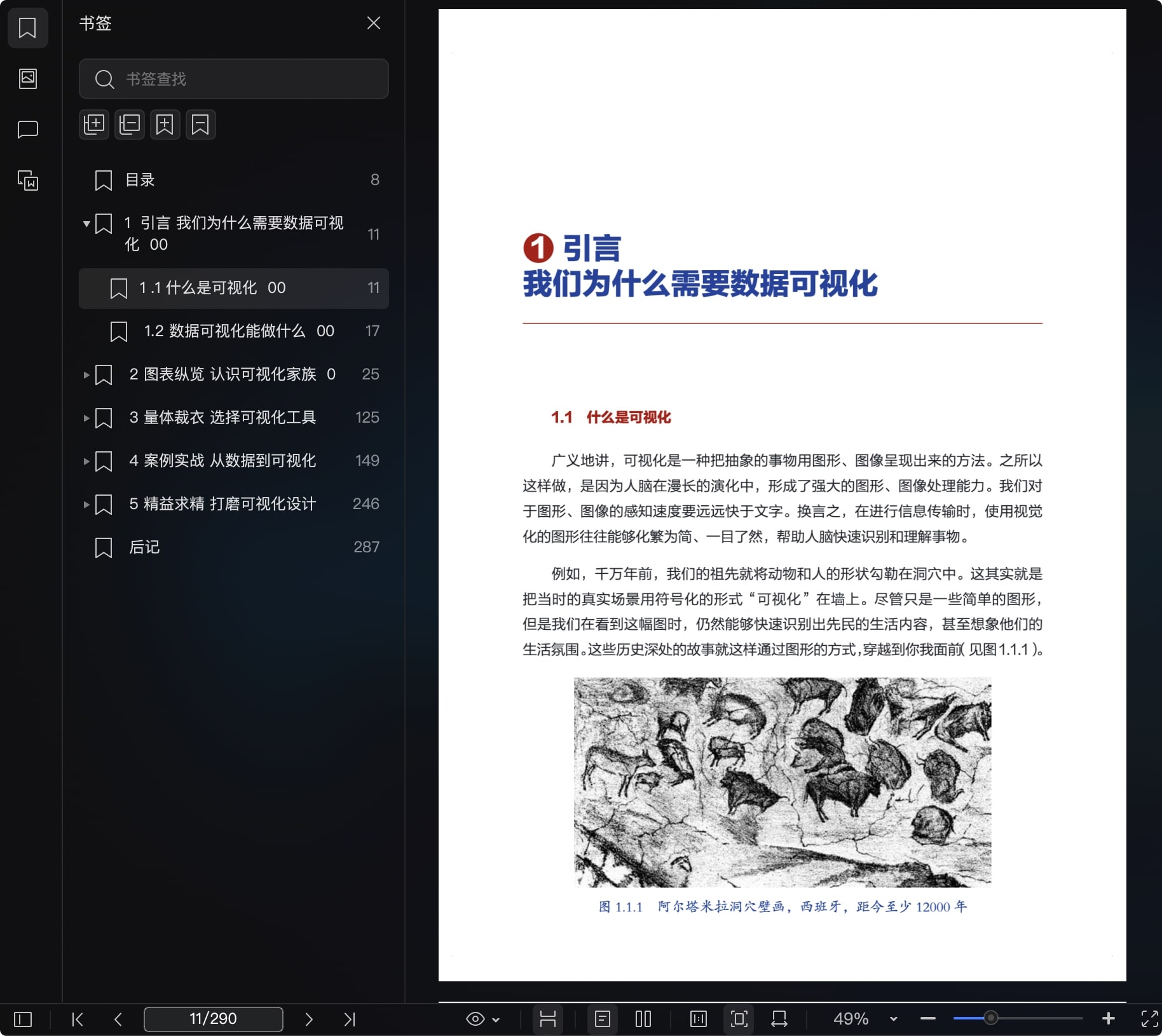
Task: Click the zoom slider handle
Action: pyautogui.click(x=990, y=1018)
